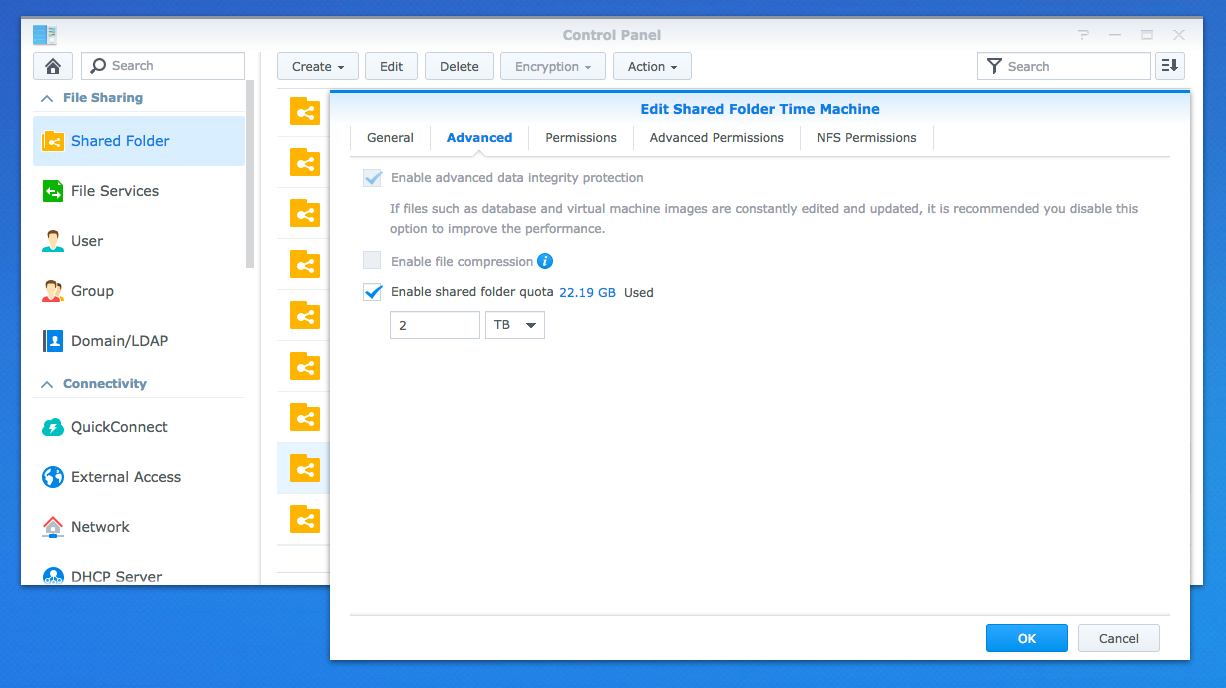The height and width of the screenshot is (688, 1226).
Task: Open DHCP Server in sidebar
Action: (x=139, y=575)
